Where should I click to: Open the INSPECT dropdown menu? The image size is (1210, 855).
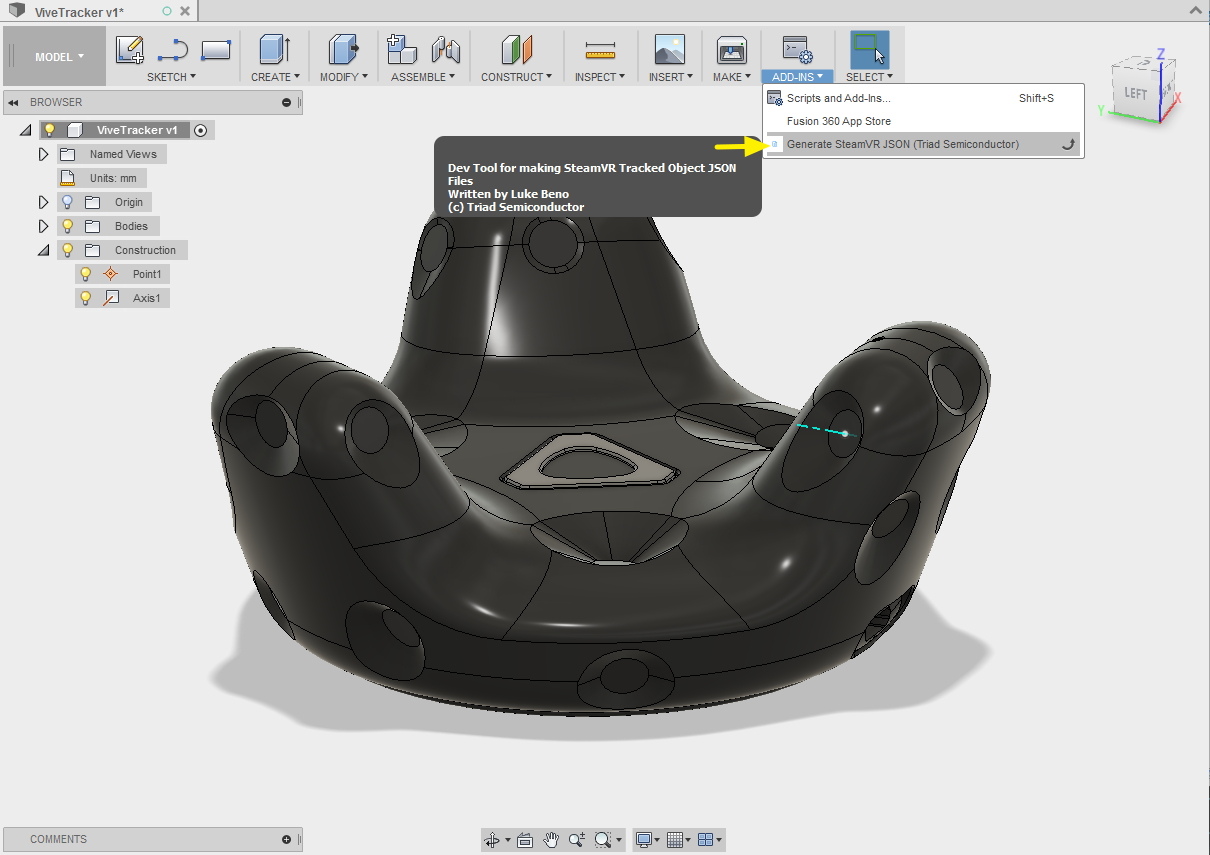[x=600, y=77]
